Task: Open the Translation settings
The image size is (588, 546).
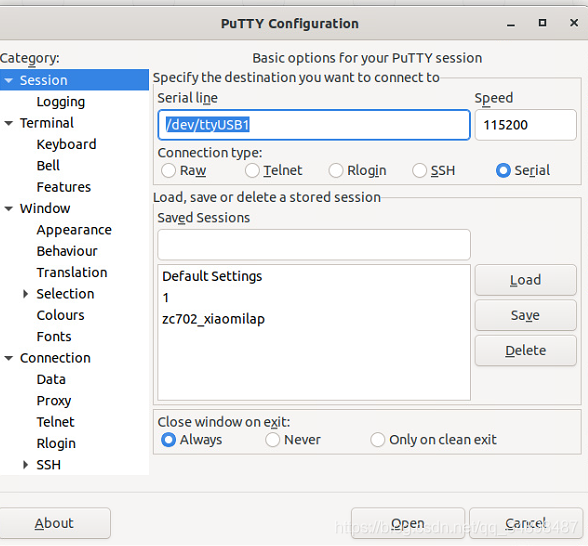Action: coord(72,273)
